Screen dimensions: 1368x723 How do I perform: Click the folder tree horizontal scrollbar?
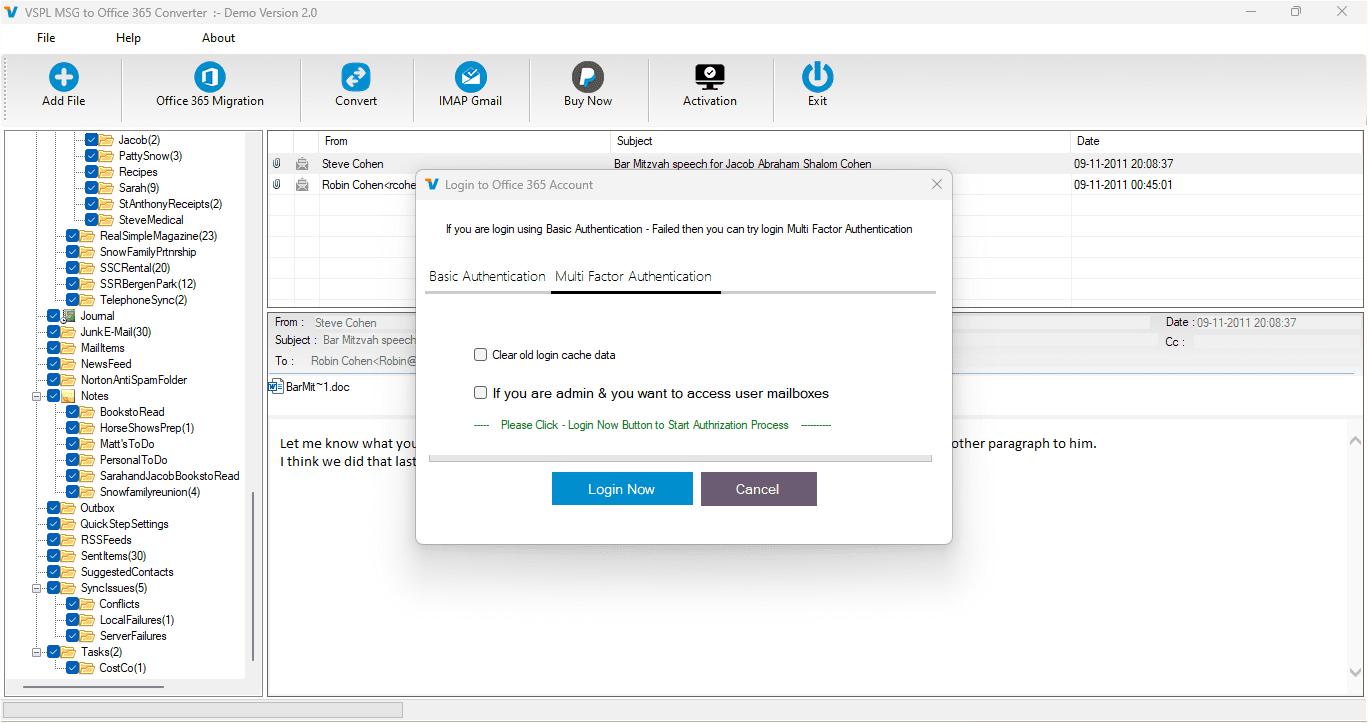[x=93, y=687]
